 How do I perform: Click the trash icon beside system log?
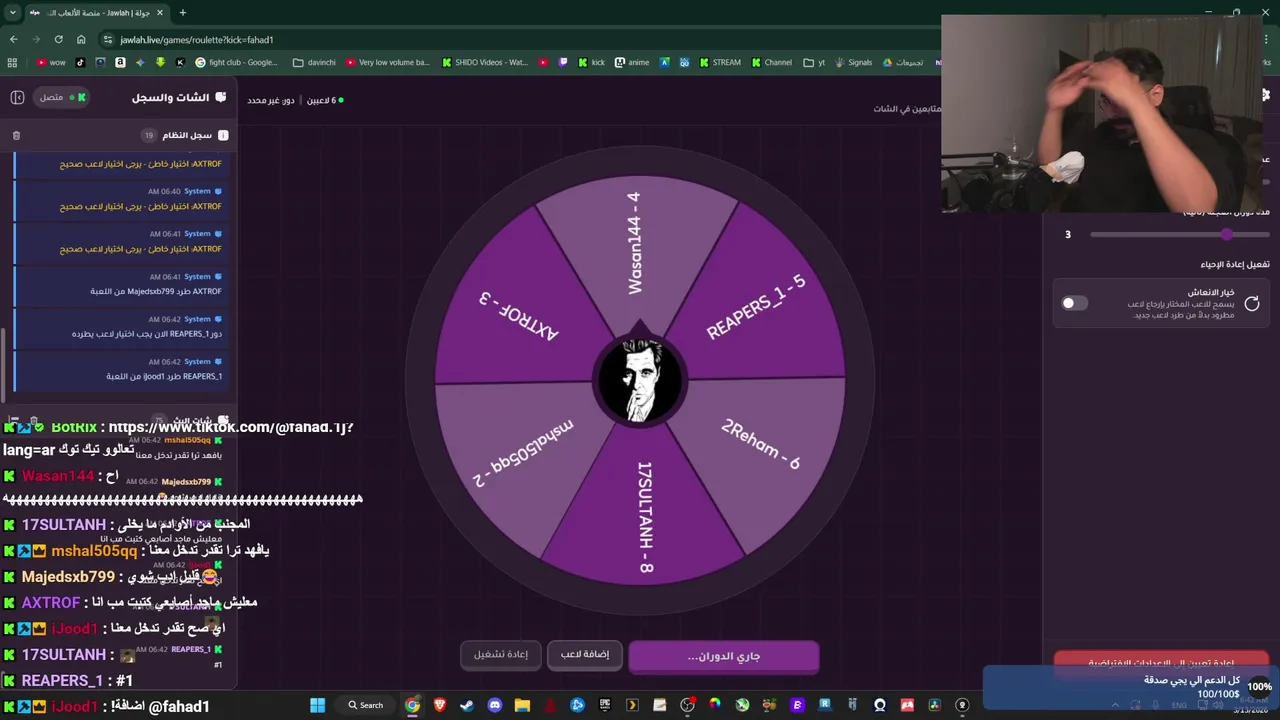tap(16, 135)
